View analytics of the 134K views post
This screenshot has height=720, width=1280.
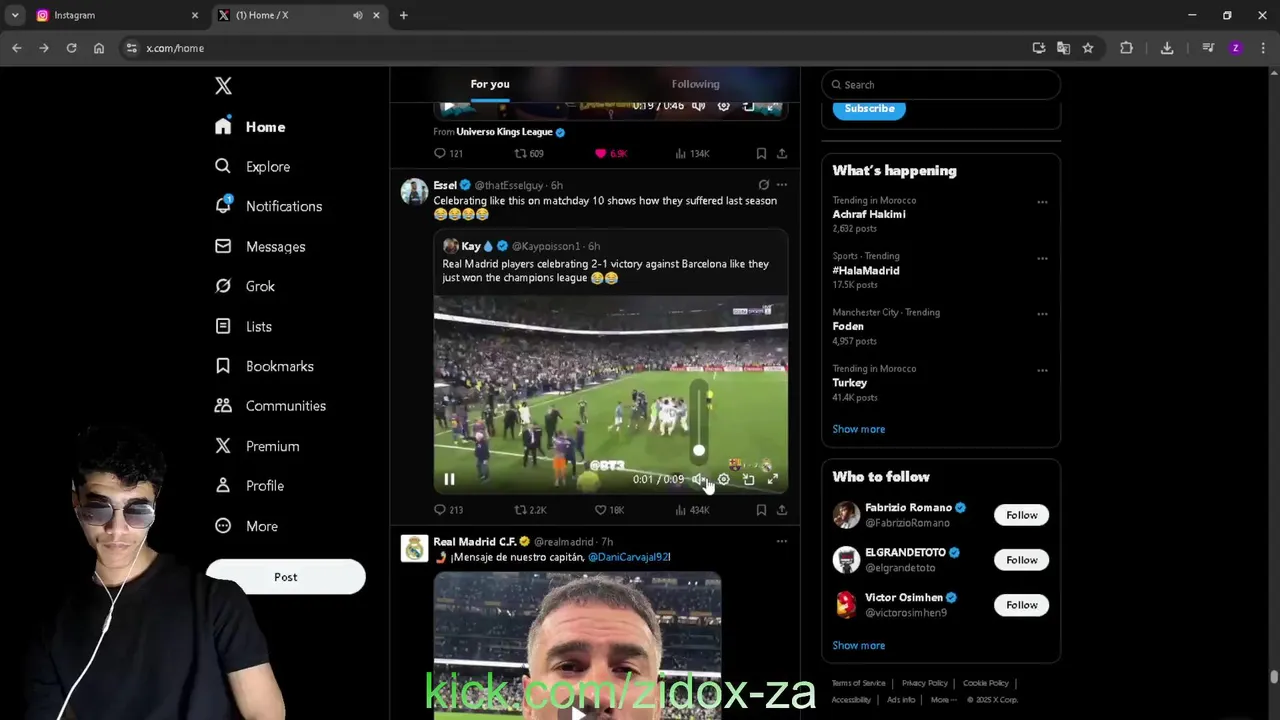[692, 153]
